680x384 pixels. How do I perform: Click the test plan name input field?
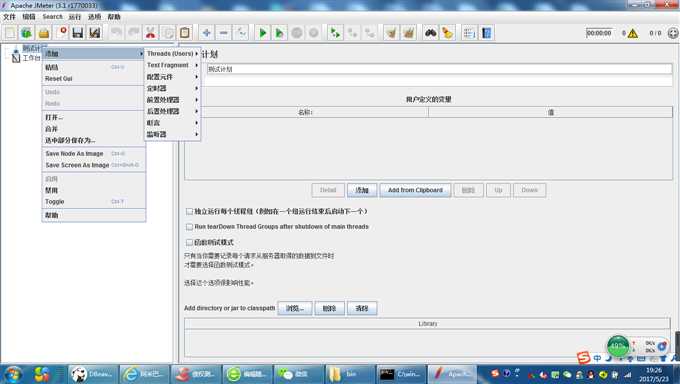[439, 69]
